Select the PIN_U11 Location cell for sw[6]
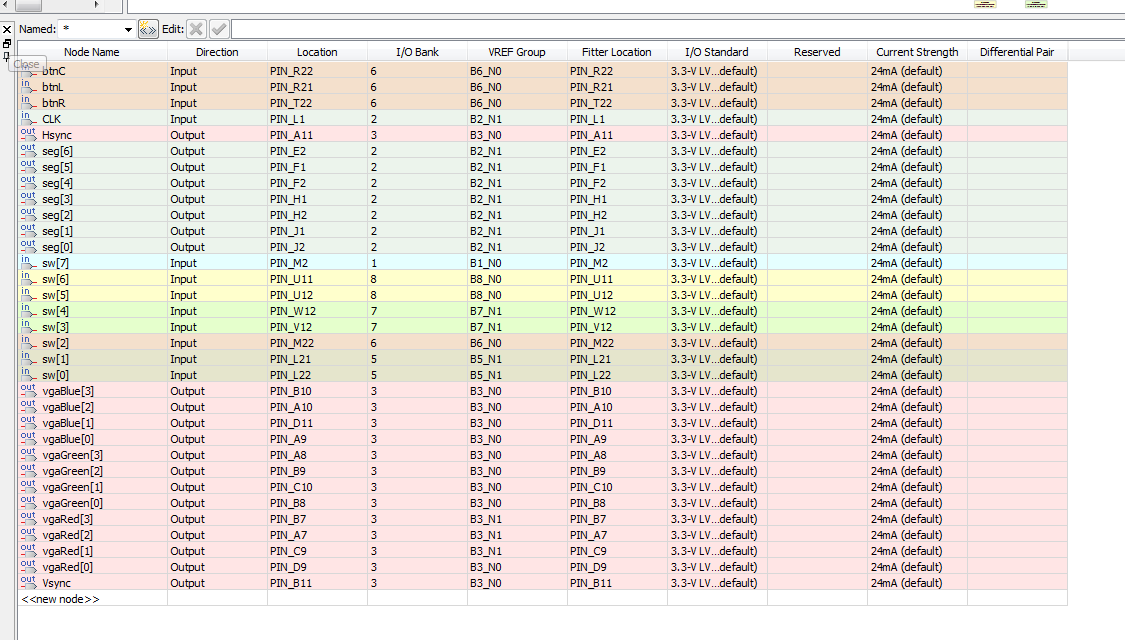 [x=317, y=279]
